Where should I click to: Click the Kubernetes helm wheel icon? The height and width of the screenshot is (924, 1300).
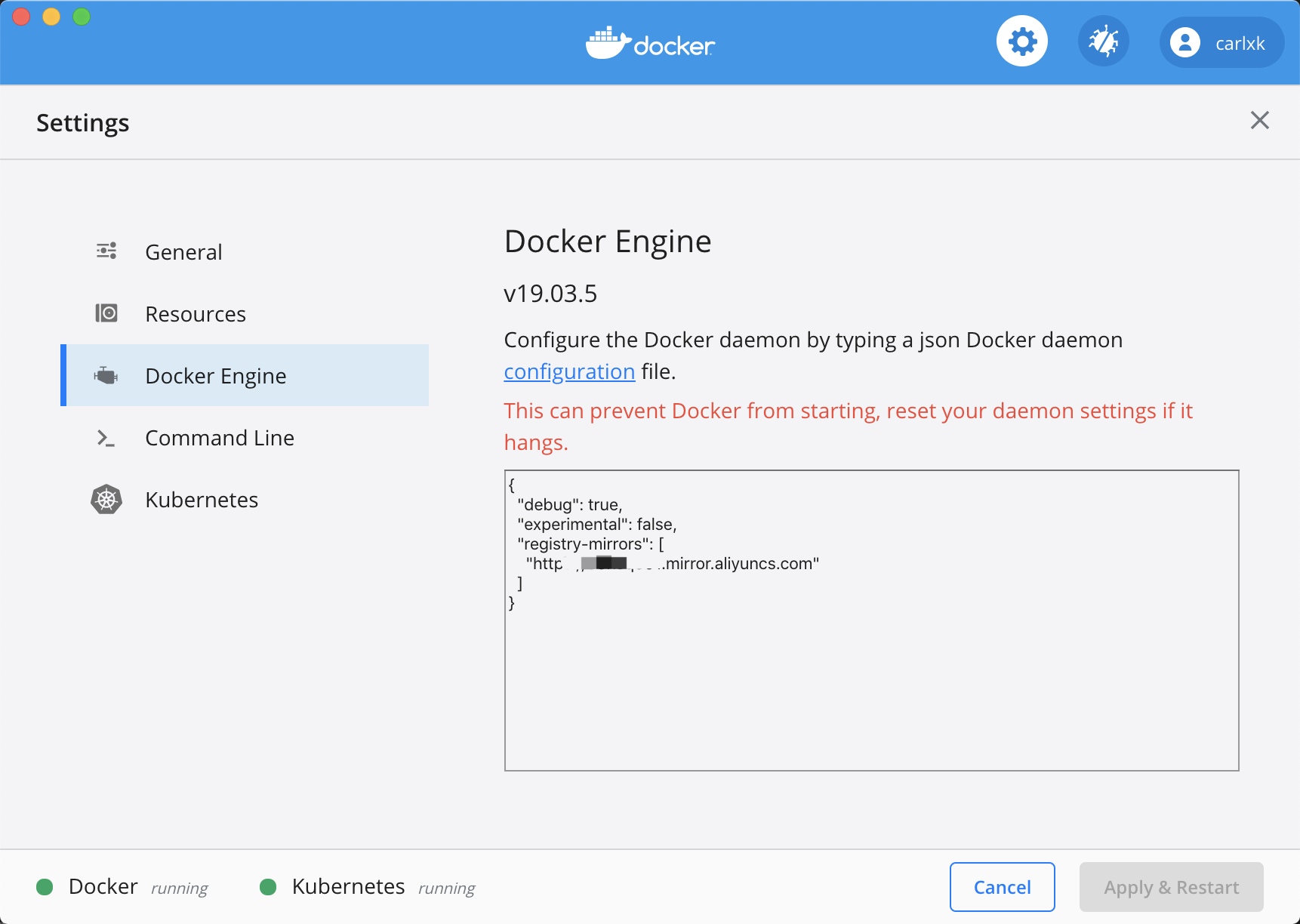pos(106,499)
